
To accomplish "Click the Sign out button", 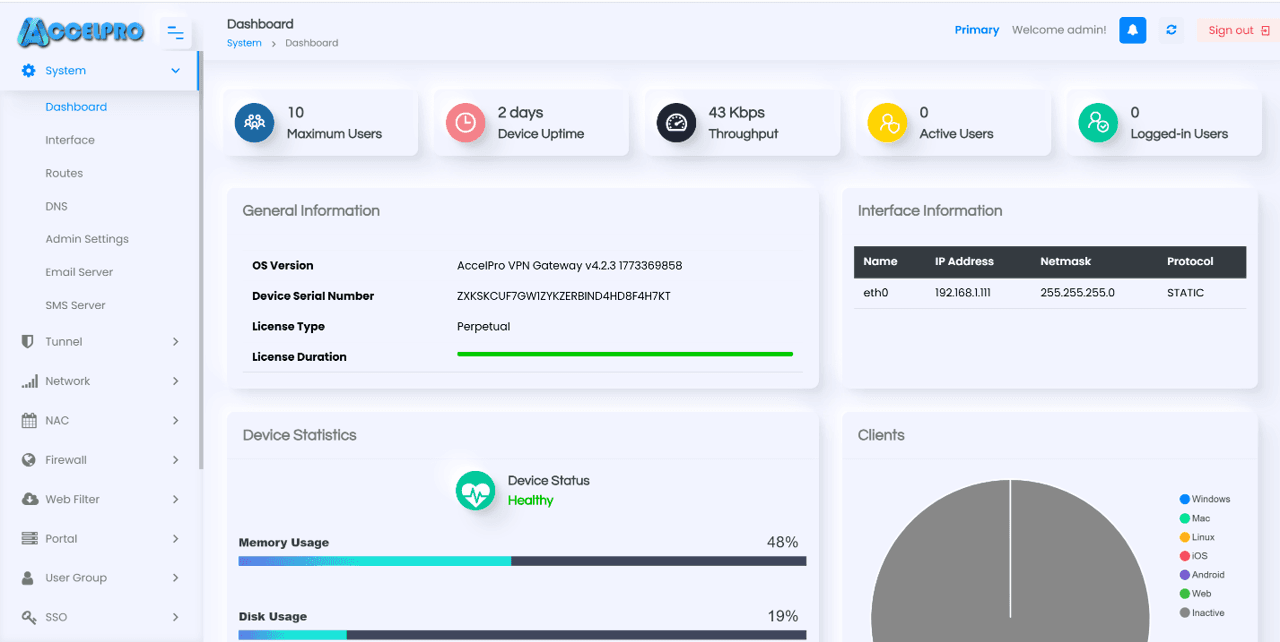I will [x=1238, y=30].
